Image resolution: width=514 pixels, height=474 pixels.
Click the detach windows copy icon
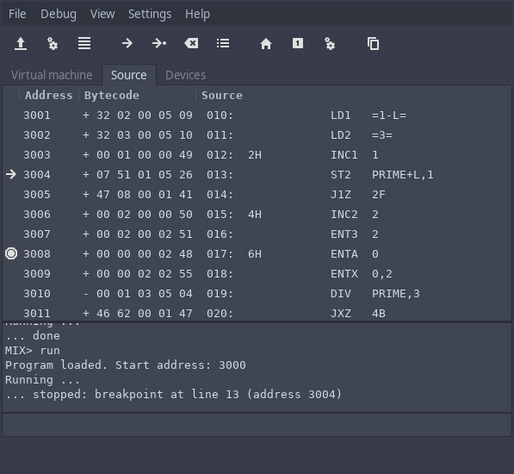373,44
